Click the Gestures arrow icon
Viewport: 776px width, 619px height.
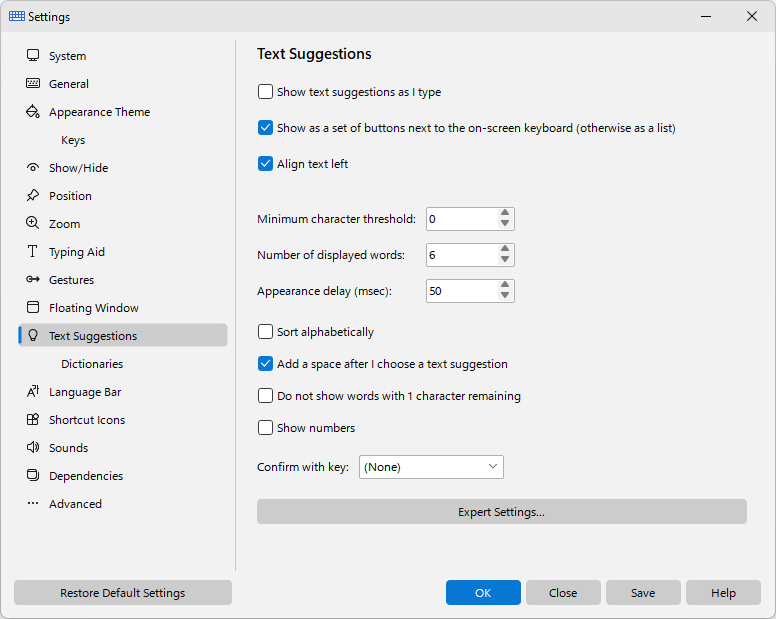33,279
